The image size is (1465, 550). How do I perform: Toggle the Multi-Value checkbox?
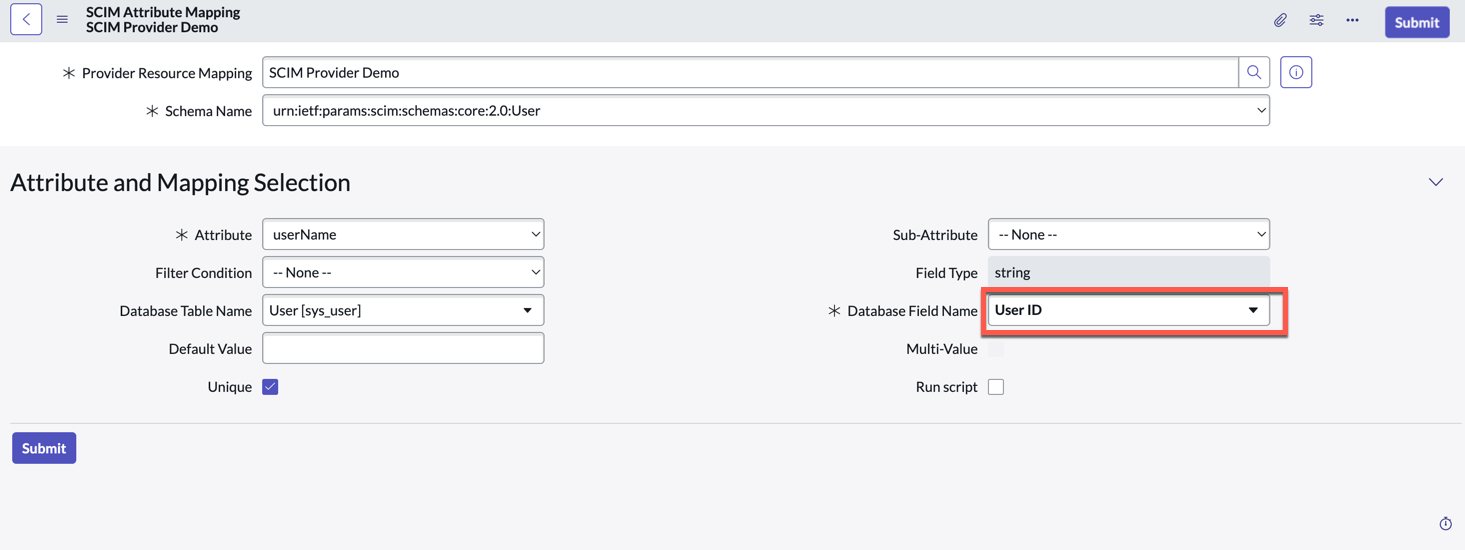(996, 349)
